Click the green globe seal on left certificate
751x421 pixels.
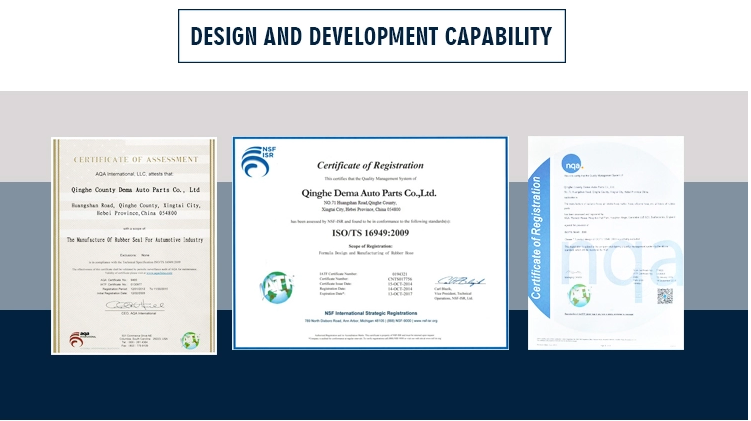(x=190, y=339)
